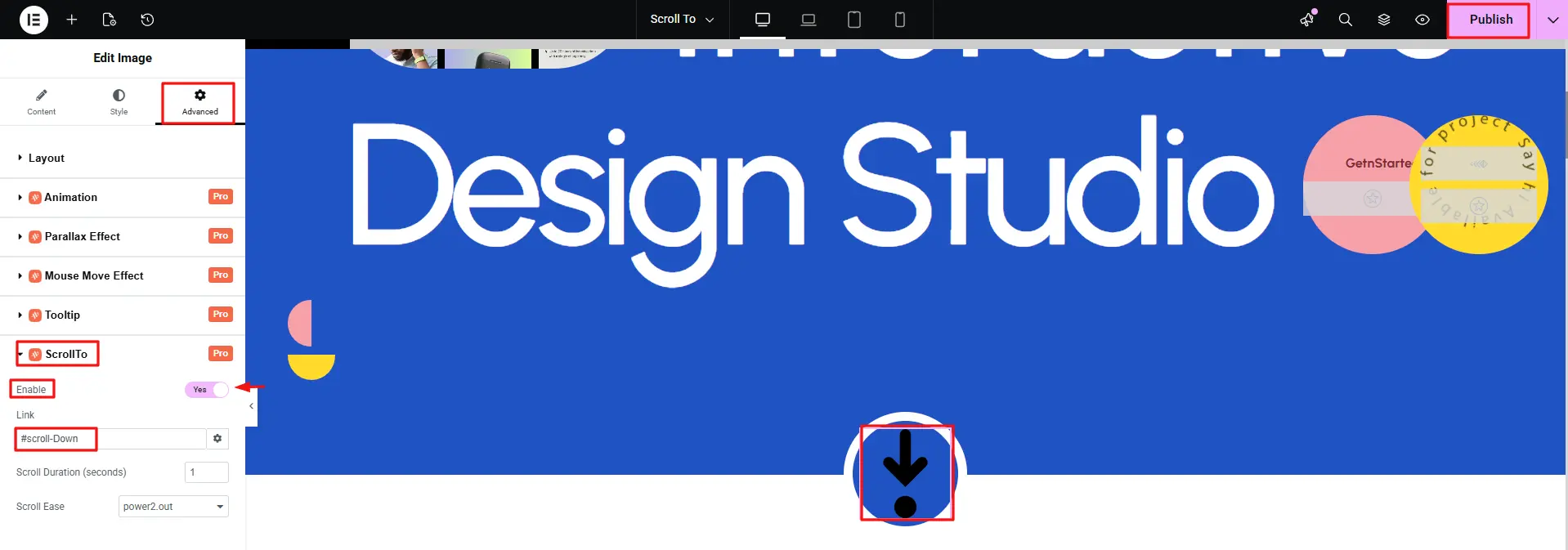Open the document settings page icon
This screenshot has width=1568, height=550.
click(110, 20)
